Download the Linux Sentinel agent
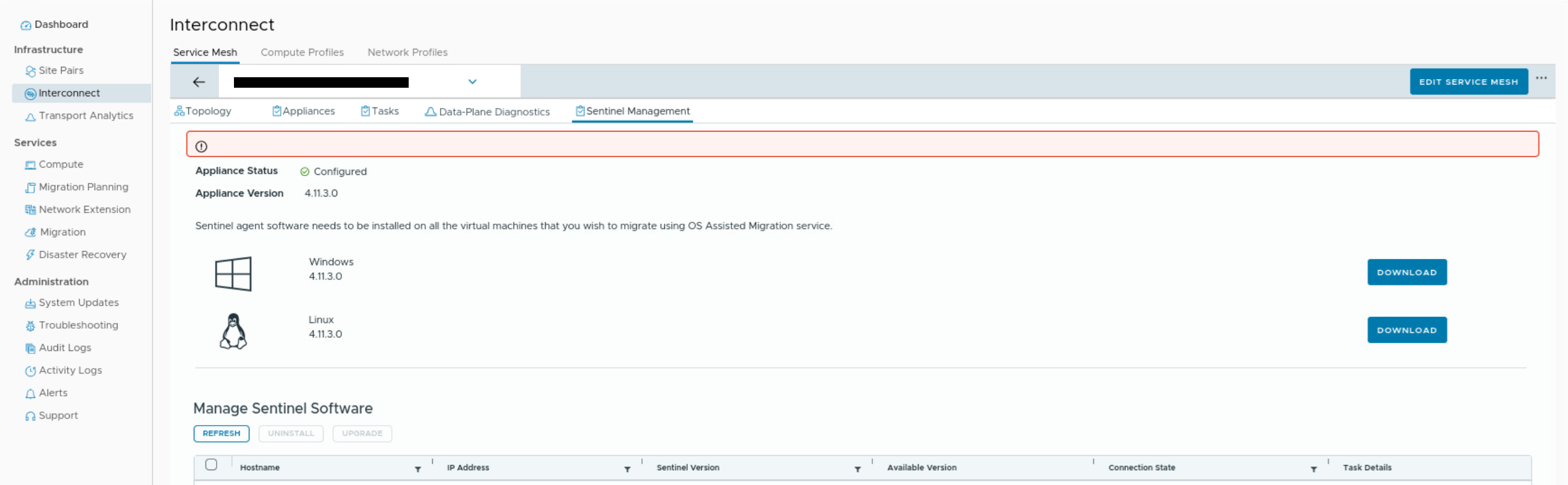1568x485 pixels. [x=1406, y=330]
